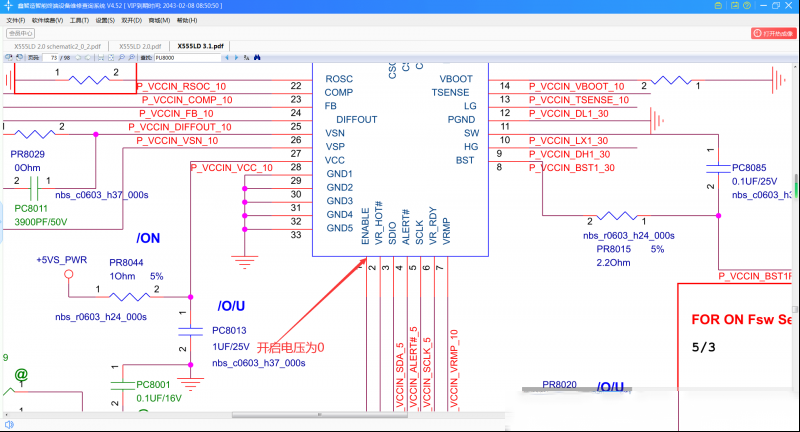Click the PC8011 capacitor label
Image resolution: width=800 pixels, height=432 pixels.
[x=31, y=208]
